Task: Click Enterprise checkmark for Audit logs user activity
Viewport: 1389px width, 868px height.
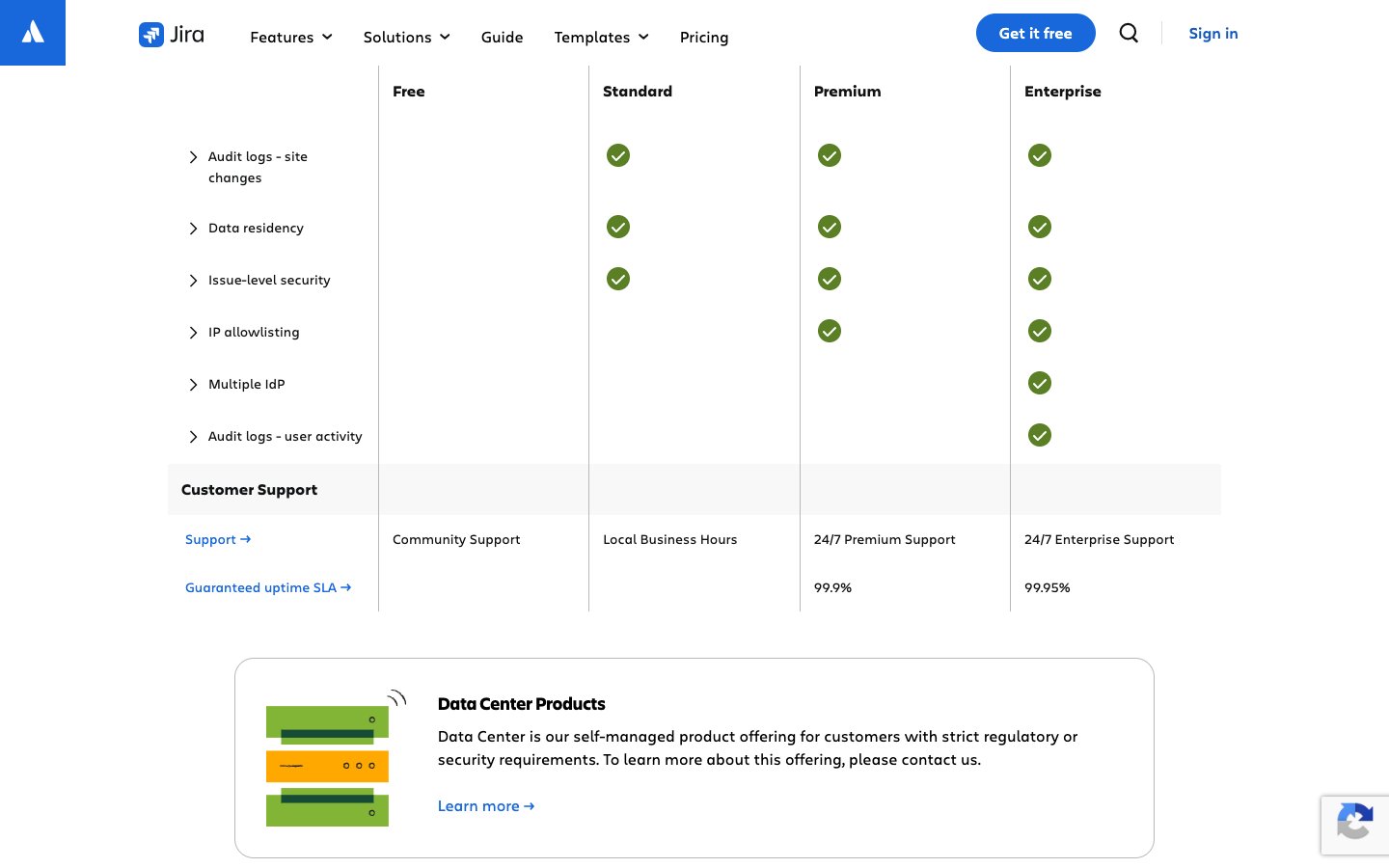Action: click(x=1040, y=435)
